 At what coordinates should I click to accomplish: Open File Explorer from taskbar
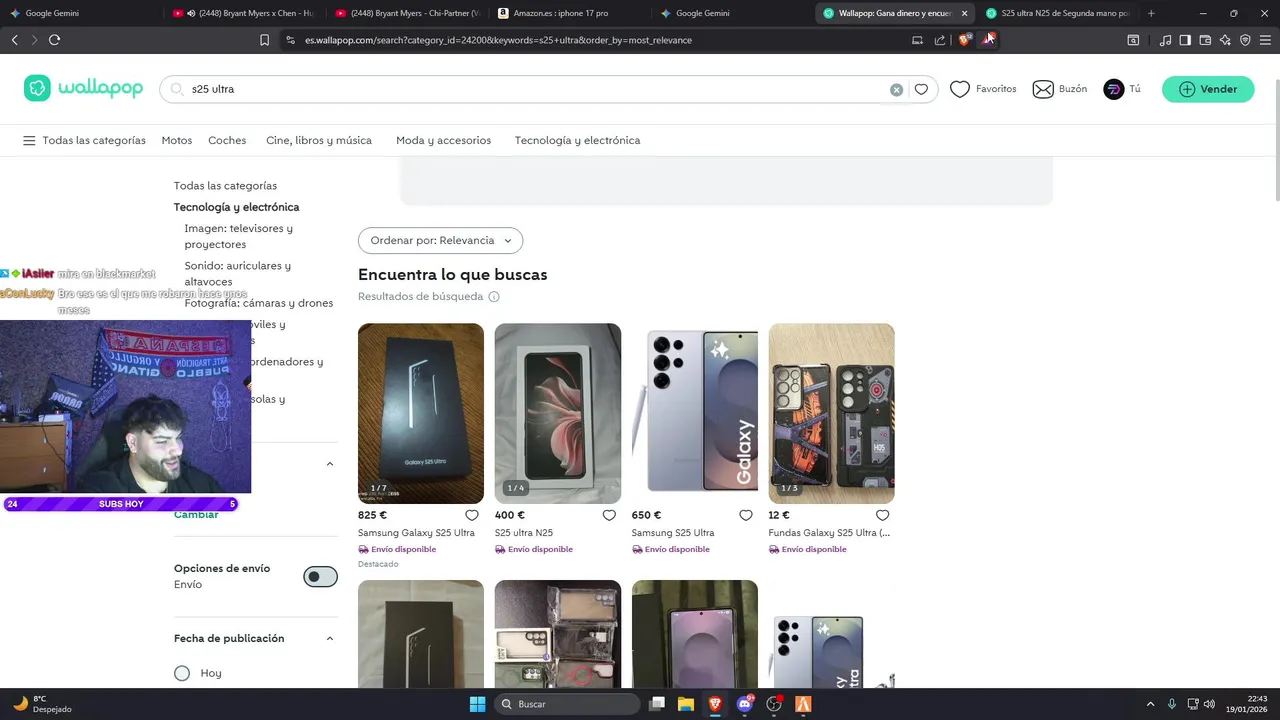tap(686, 704)
